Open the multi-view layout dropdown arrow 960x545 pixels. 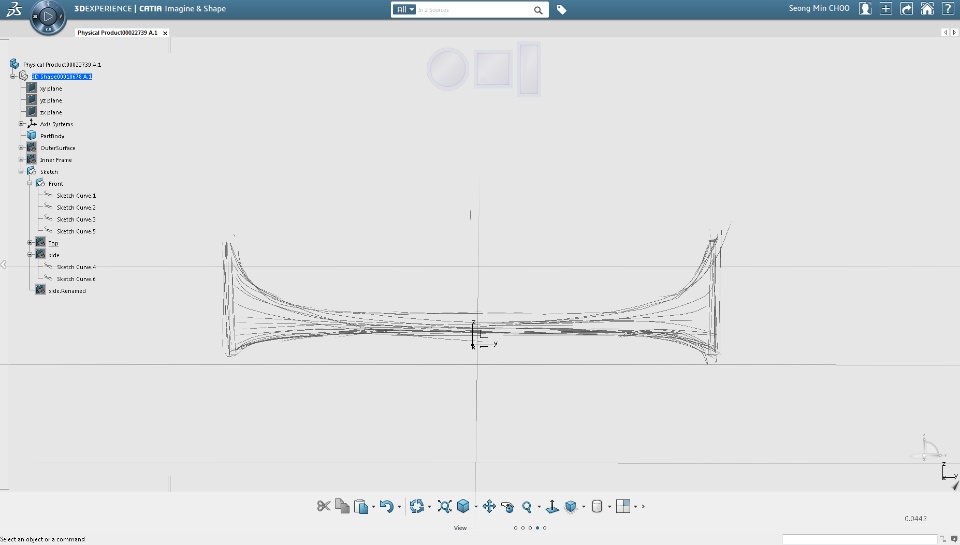point(636,507)
